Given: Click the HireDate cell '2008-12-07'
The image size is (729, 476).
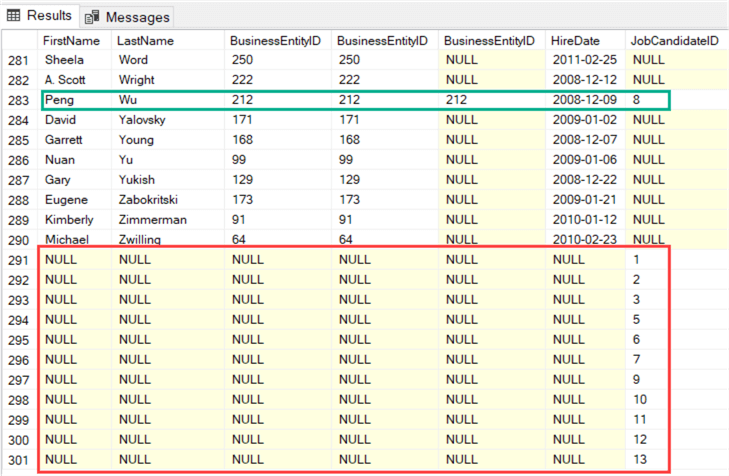Looking at the screenshot, I should [x=585, y=140].
